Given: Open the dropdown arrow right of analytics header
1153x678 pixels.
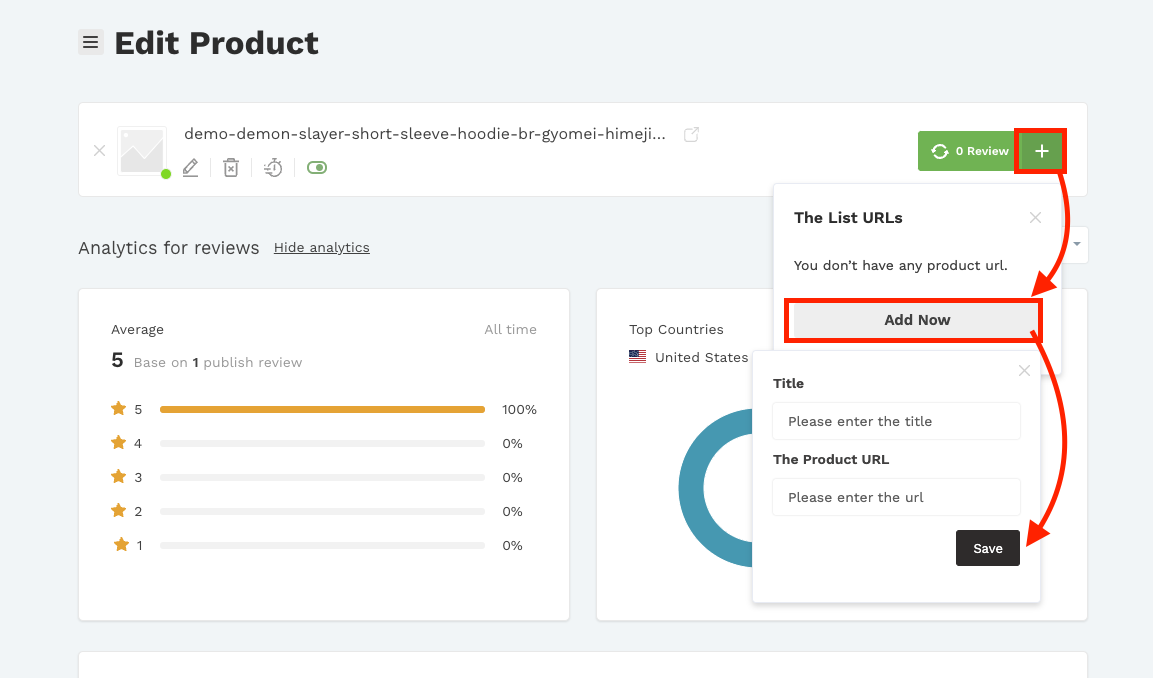Looking at the screenshot, I should [x=1077, y=244].
